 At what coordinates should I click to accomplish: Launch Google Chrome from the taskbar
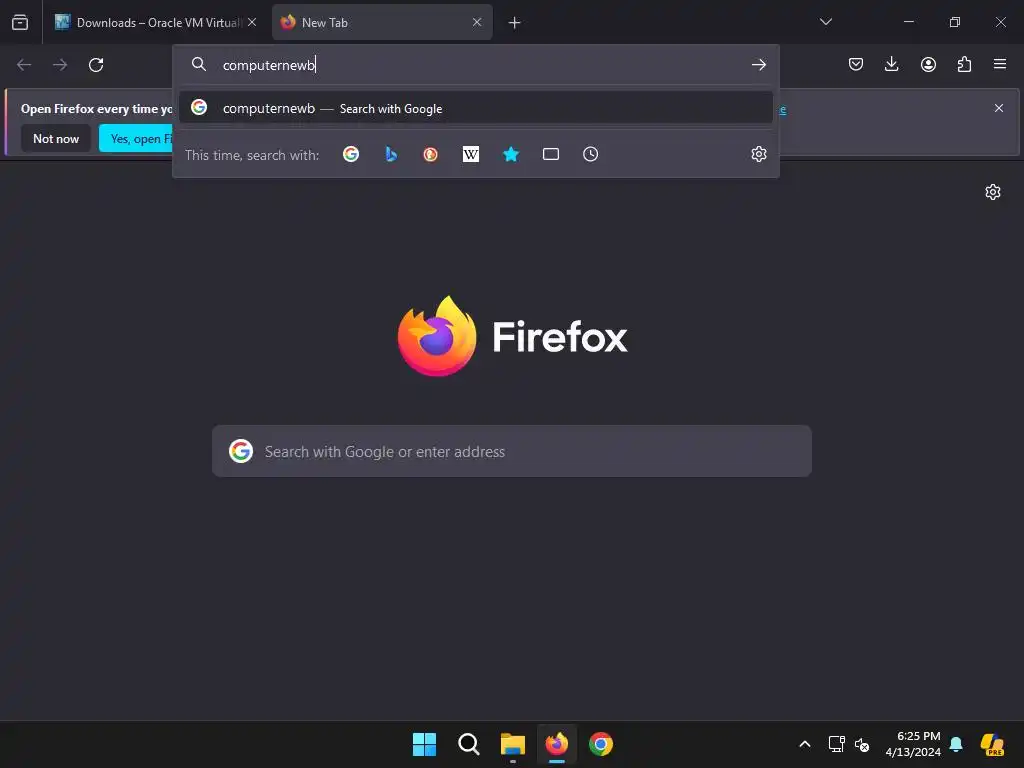click(x=601, y=744)
